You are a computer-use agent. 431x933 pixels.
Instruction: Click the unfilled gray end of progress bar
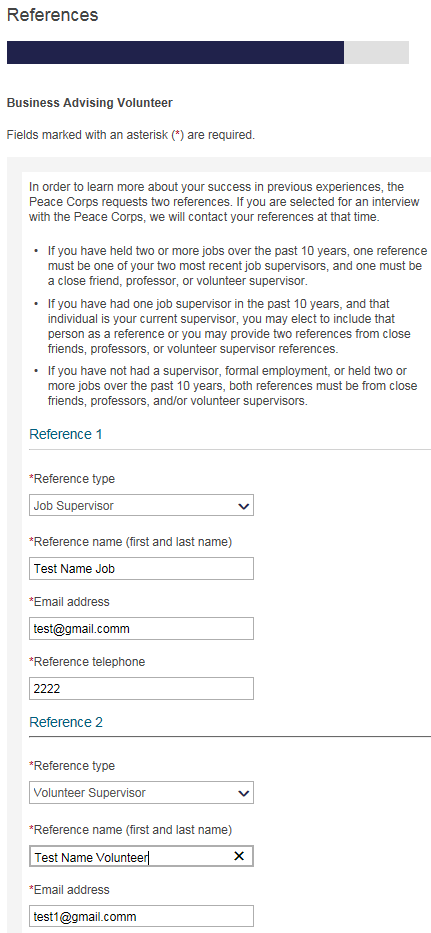tap(376, 52)
